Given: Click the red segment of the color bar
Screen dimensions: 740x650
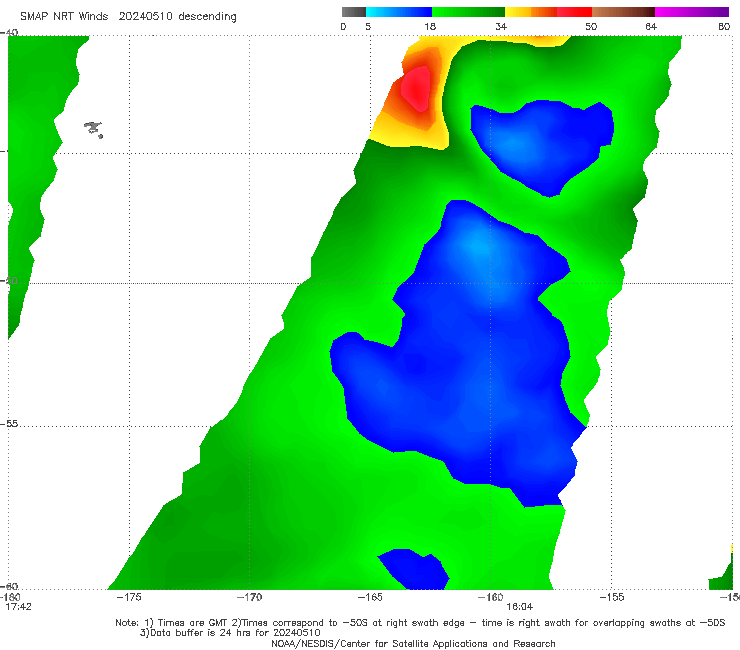Looking at the screenshot, I should coord(574,12).
